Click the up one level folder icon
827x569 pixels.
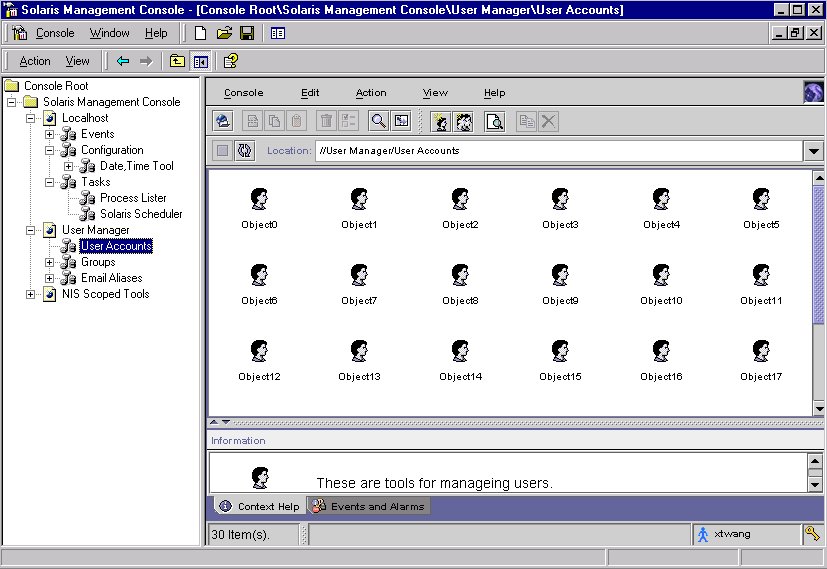[x=177, y=61]
